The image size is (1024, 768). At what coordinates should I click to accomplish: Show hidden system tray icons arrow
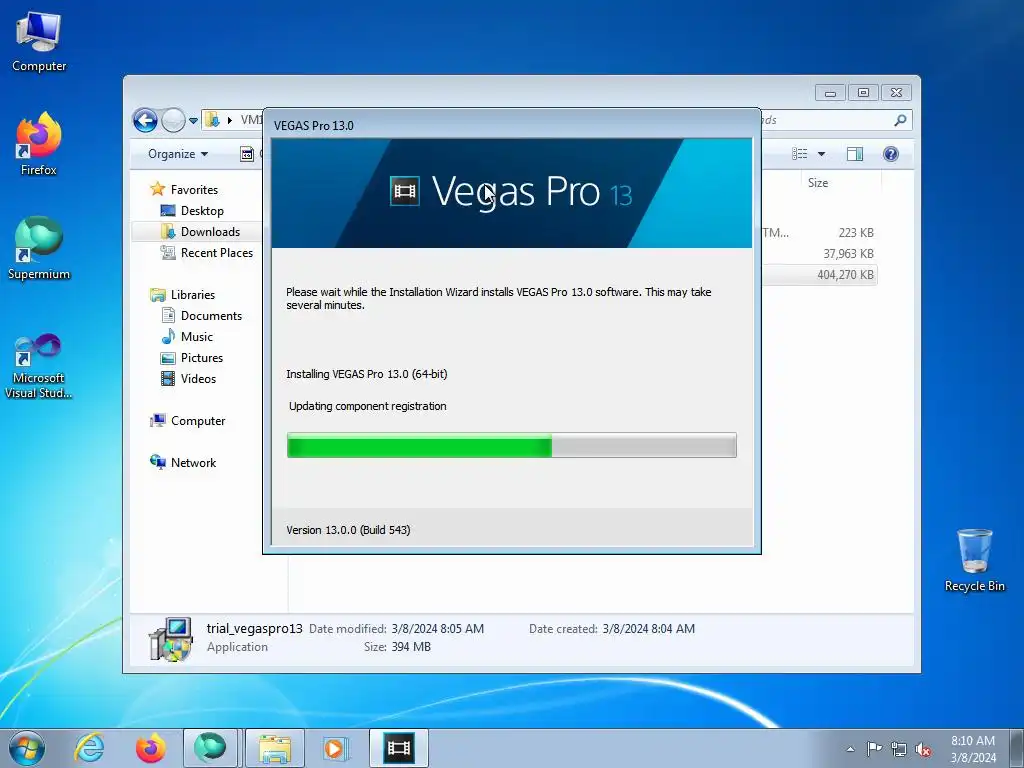pyautogui.click(x=850, y=749)
